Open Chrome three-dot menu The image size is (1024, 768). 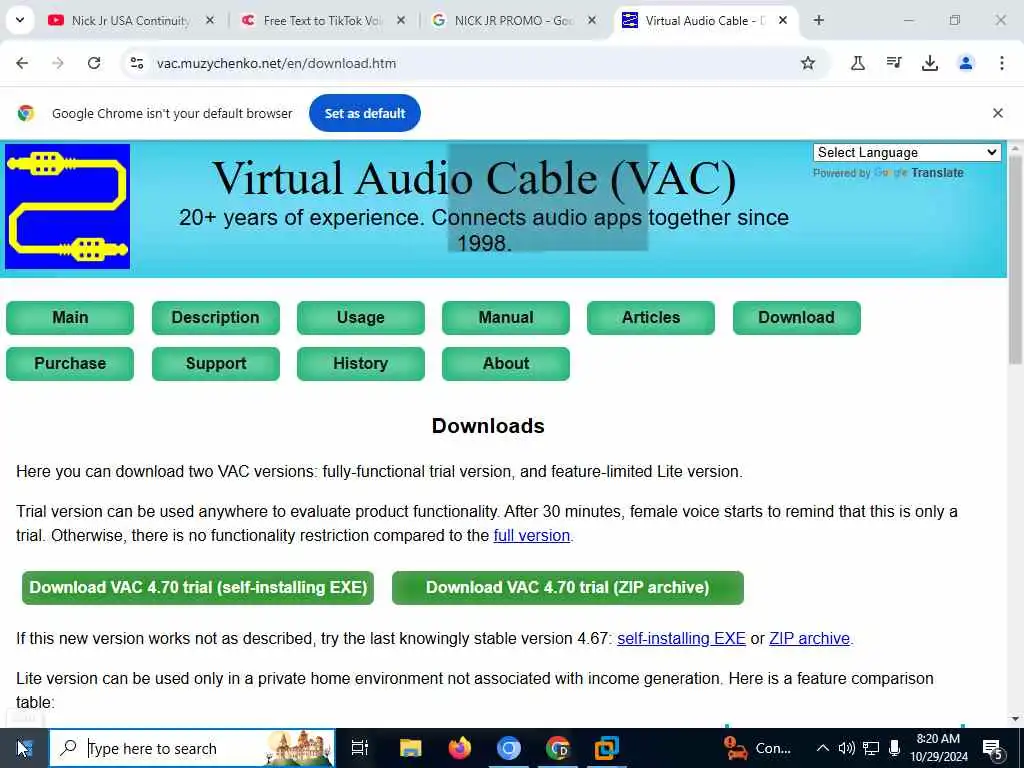point(1002,63)
